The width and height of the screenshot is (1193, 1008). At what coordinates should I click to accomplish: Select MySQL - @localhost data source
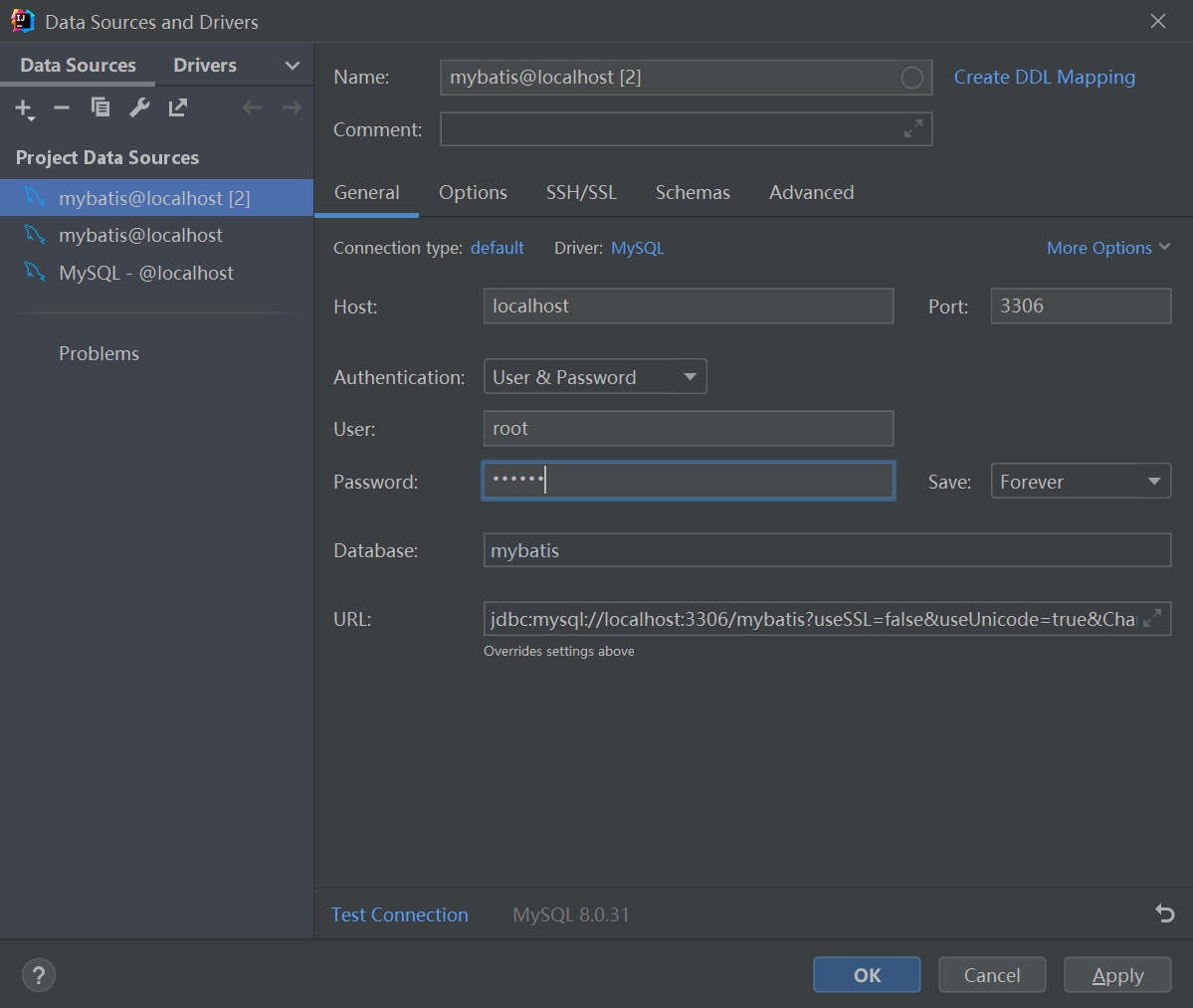pyautogui.click(x=157, y=273)
